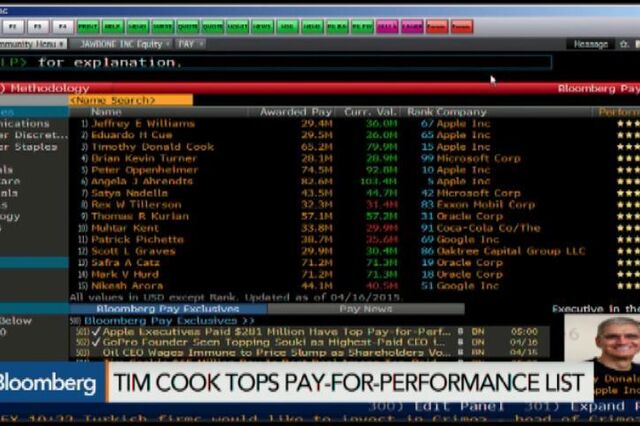
Task: Click the green NEWS toolbar button
Action: pyautogui.click(x=262, y=27)
